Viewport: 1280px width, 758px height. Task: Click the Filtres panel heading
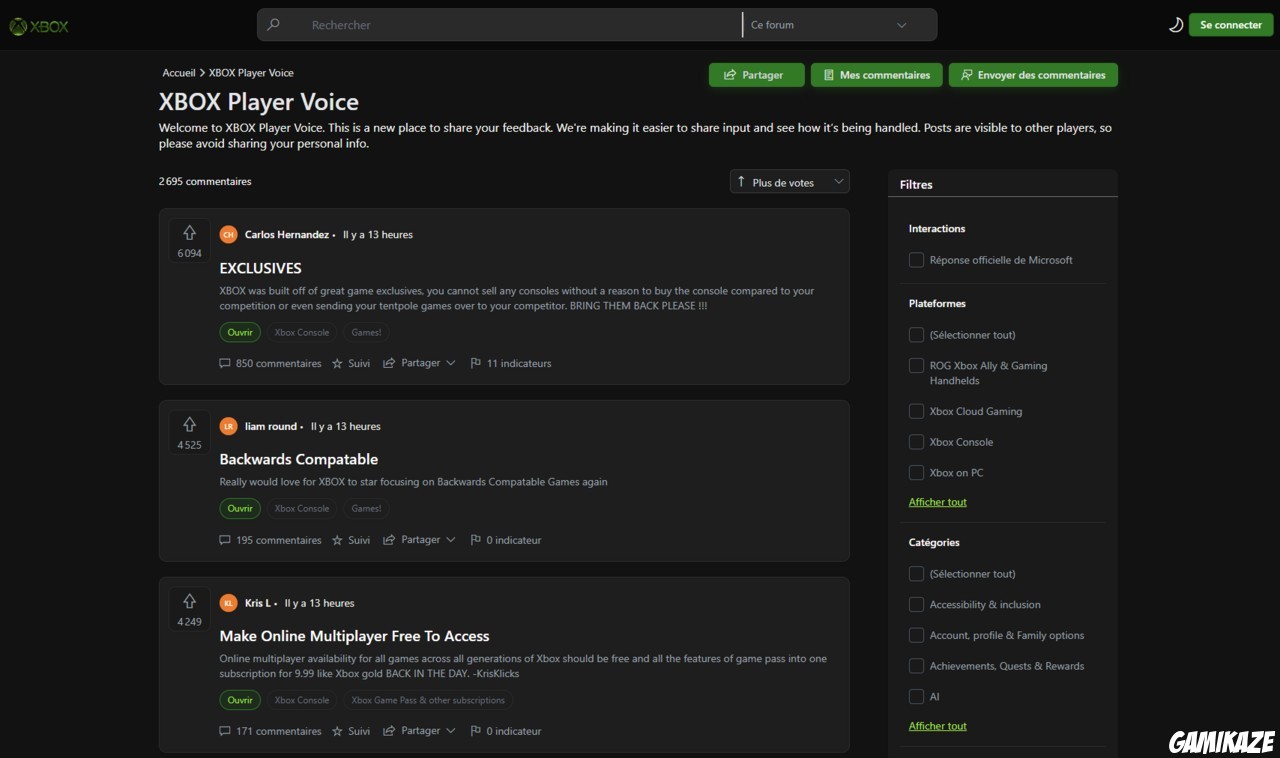[916, 185]
